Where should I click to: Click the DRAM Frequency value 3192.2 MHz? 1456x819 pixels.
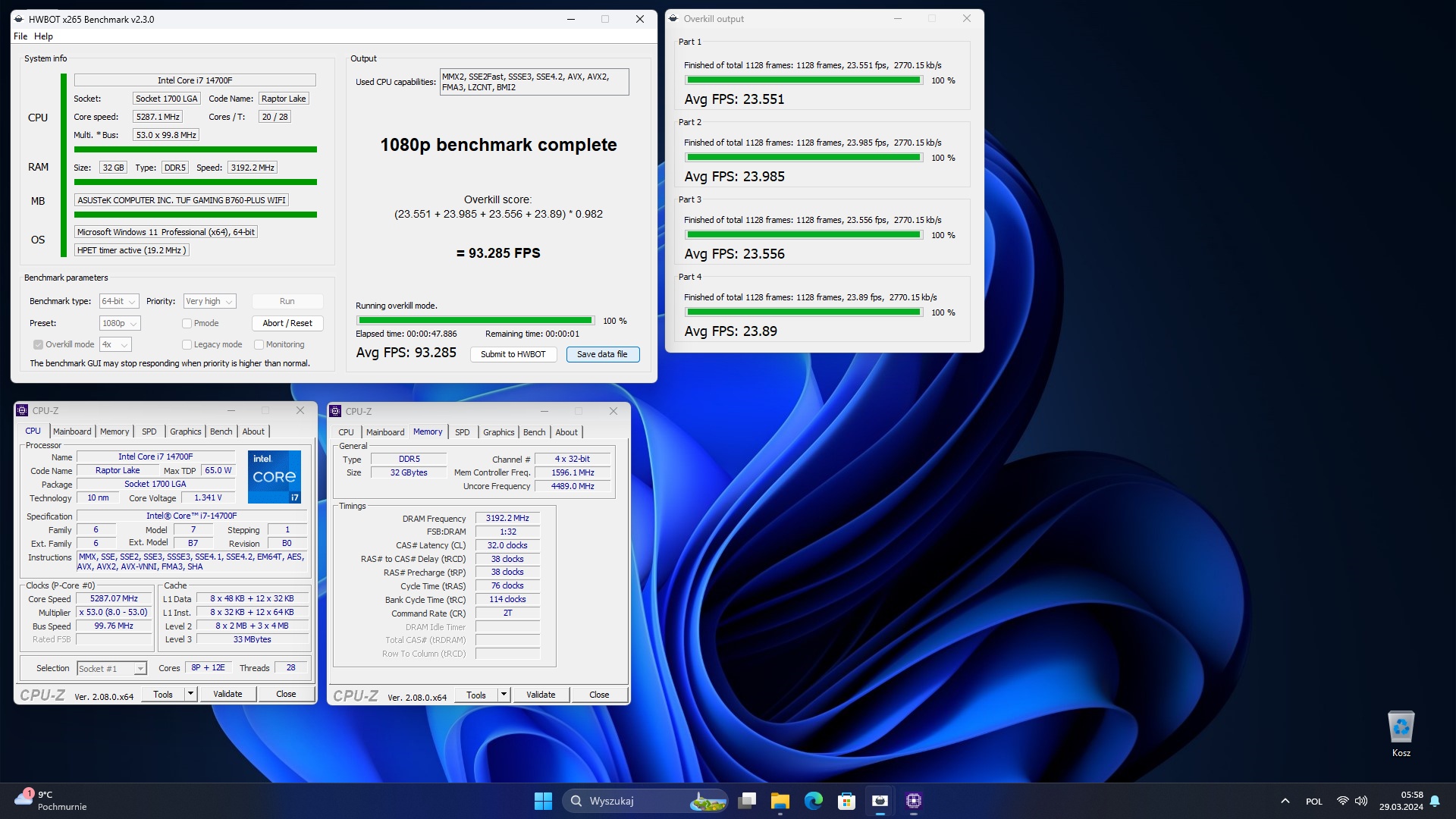[507, 518]
